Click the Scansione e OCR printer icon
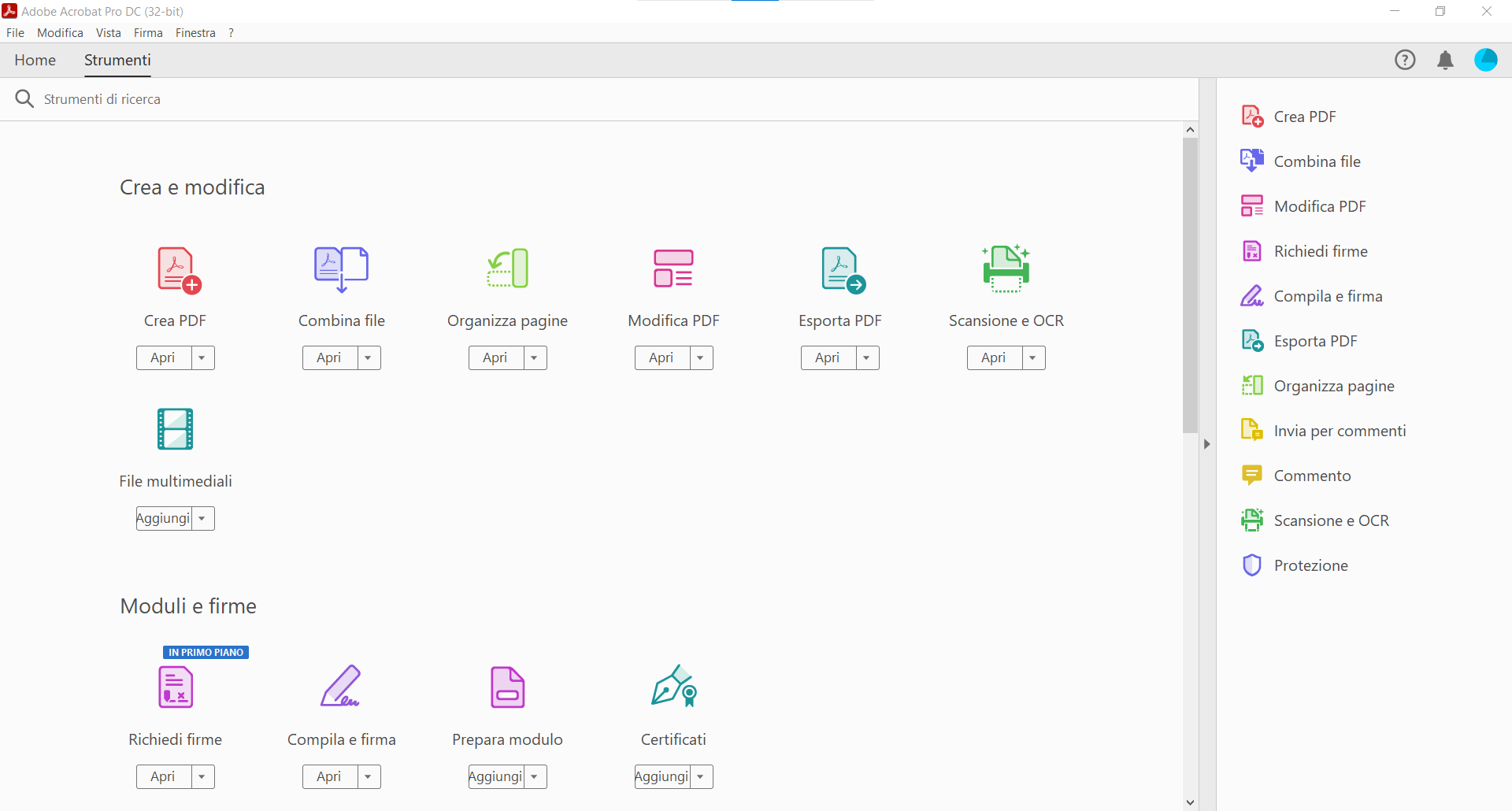Viewport: 1512px width, 811px height. point(1006,268)
